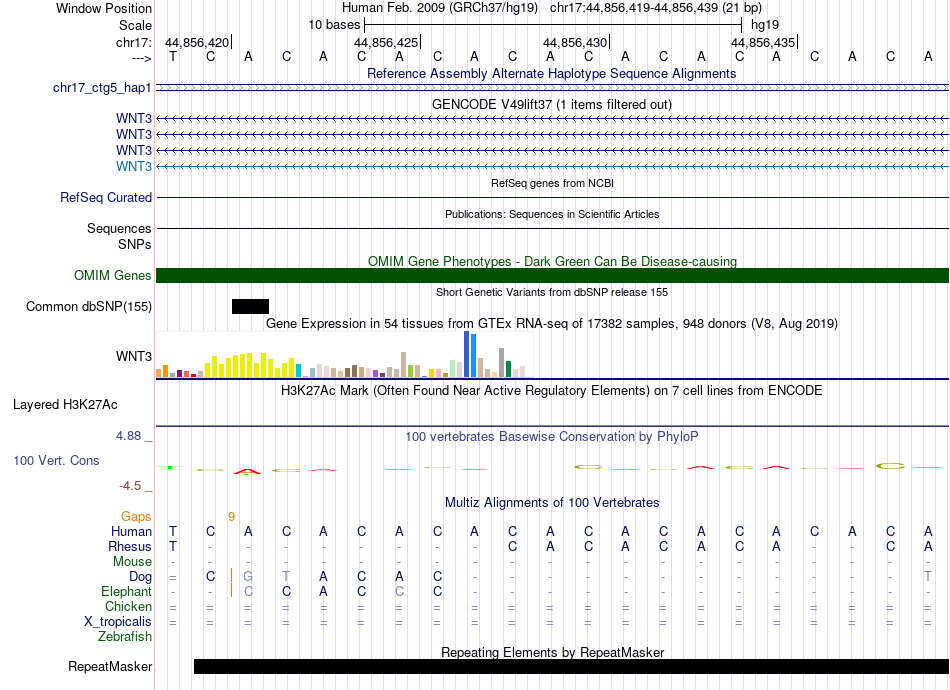Click the Scale label
The image size is (950, 690).
coord(135,25)
